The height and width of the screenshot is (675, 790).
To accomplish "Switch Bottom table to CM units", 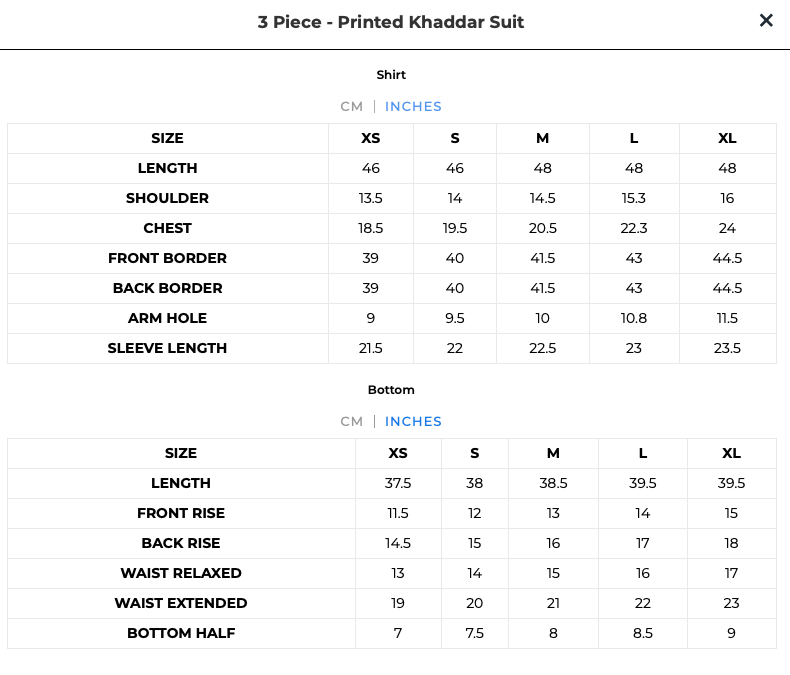I will click(352, 422).
